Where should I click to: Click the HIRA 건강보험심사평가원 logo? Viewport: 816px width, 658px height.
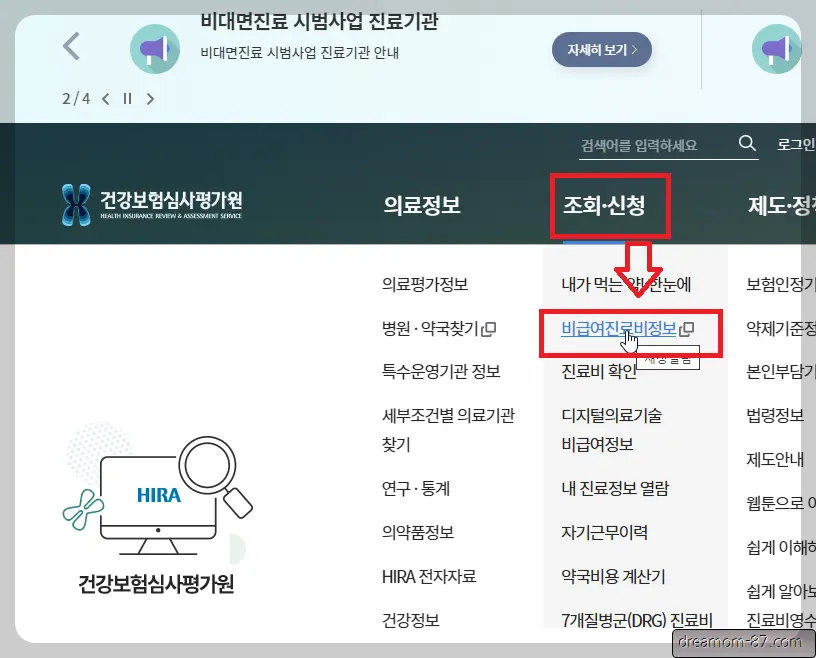pyautogui.click(x=150, y=205)
